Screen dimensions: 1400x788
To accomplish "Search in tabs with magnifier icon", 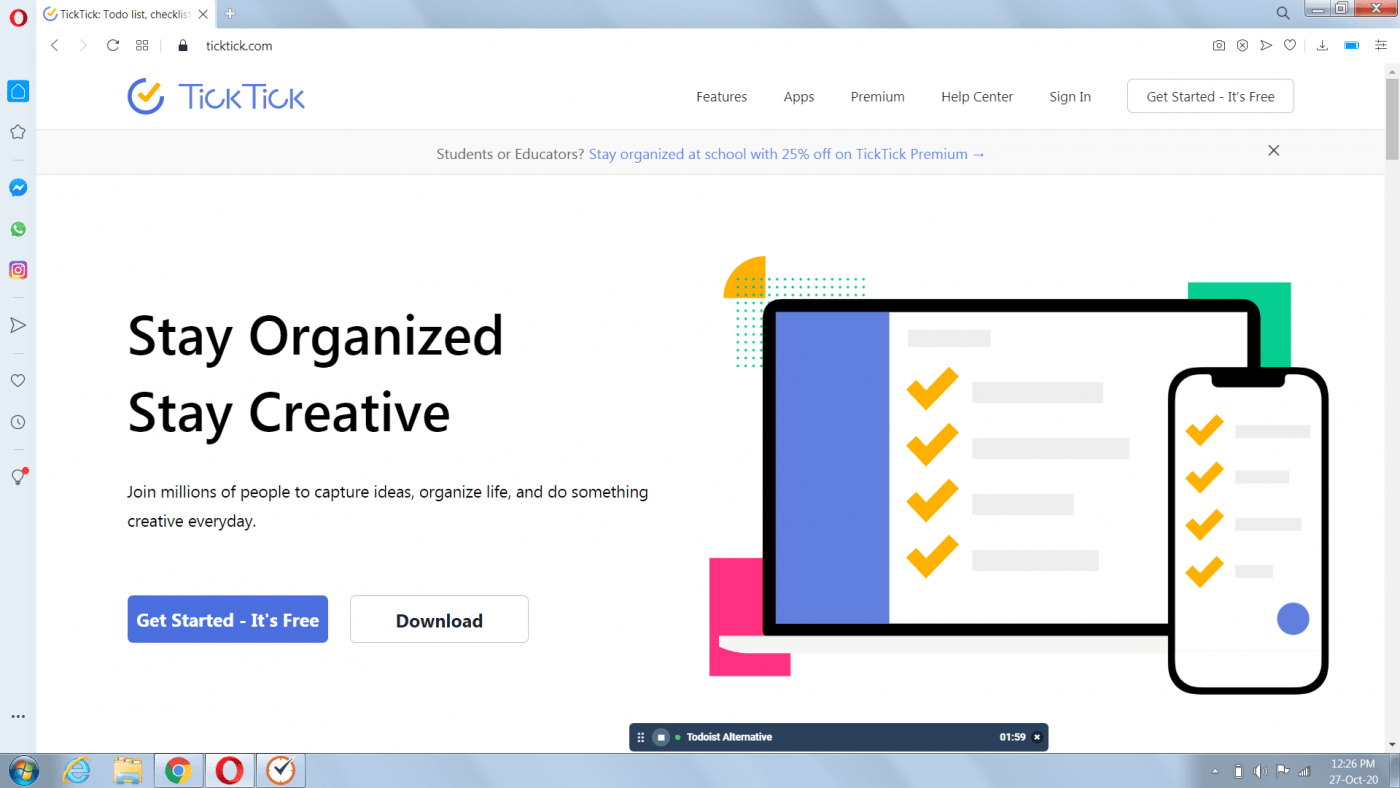I will tap(1283, 13).
